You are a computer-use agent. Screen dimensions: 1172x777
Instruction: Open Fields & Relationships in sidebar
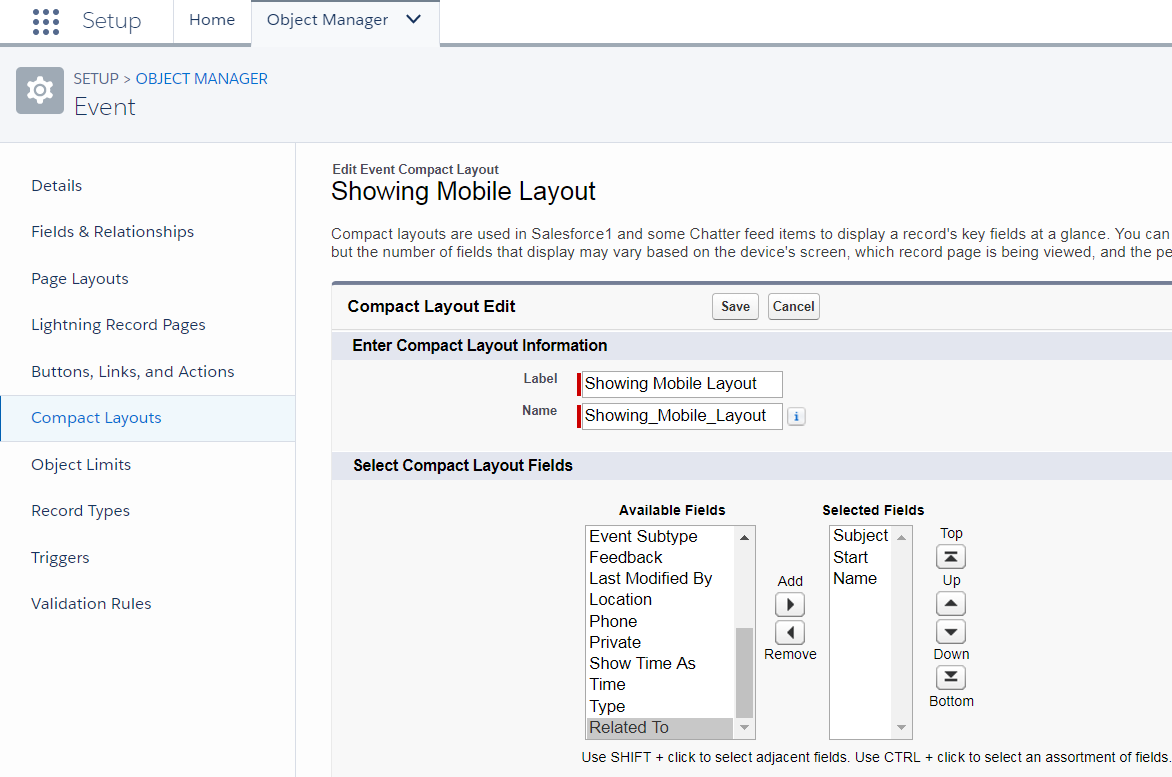coord(113,232)
